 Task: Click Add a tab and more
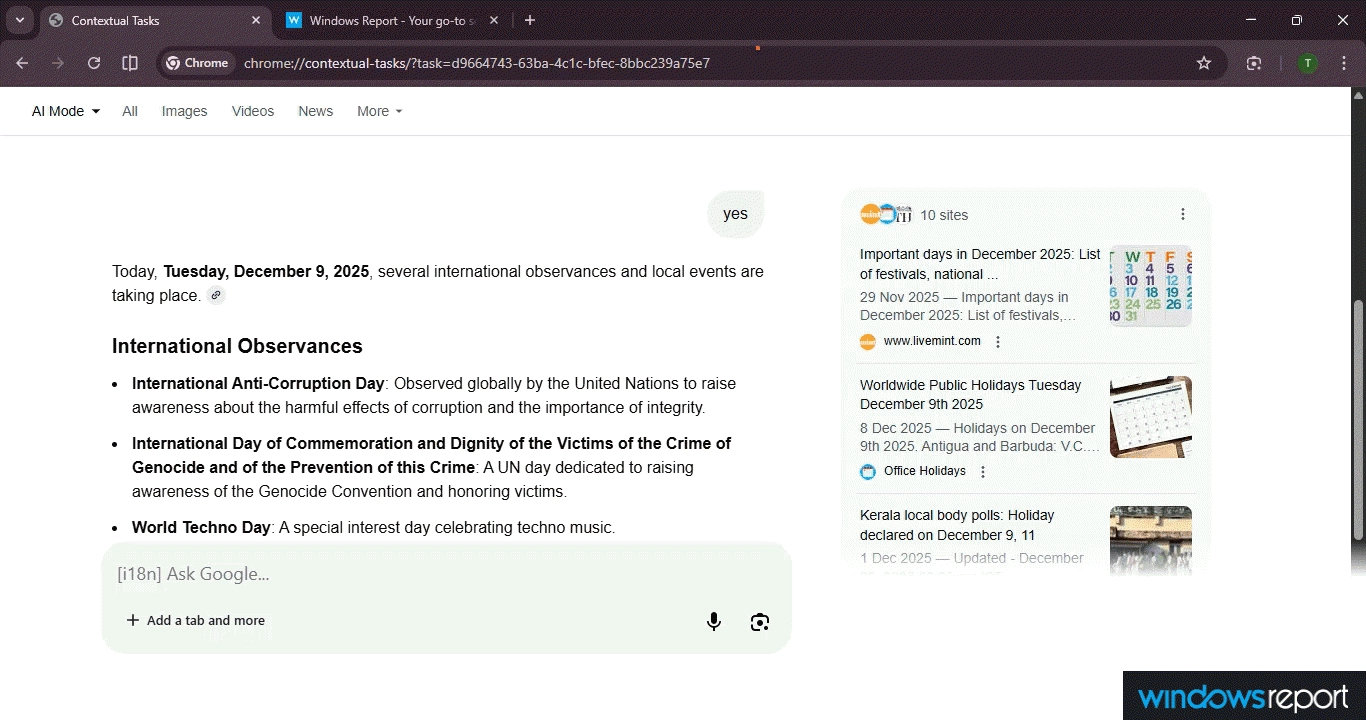pyautogui.click(x=196, y=620)
